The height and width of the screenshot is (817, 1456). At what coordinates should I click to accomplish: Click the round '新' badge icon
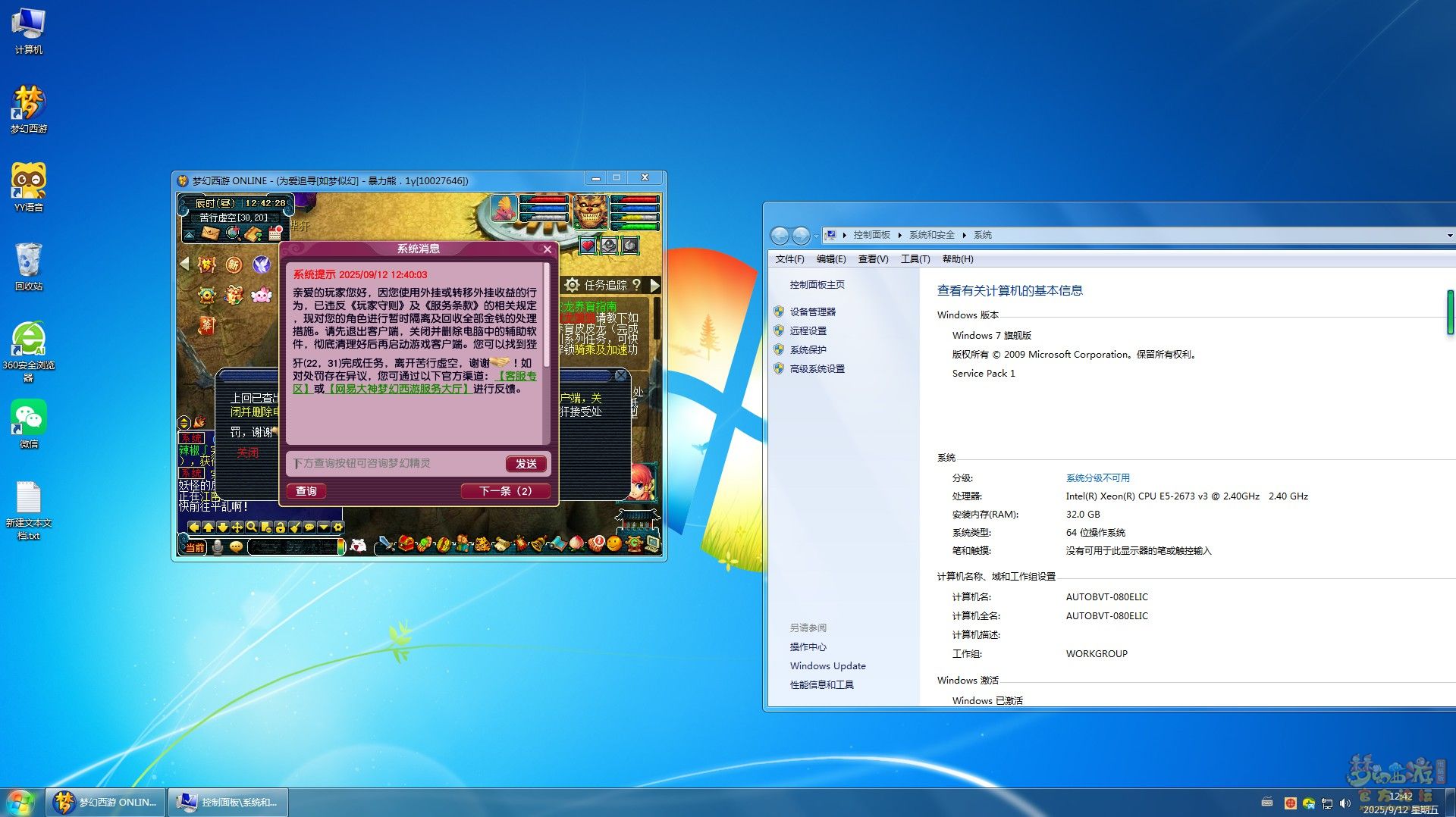(x=234, y=265)
